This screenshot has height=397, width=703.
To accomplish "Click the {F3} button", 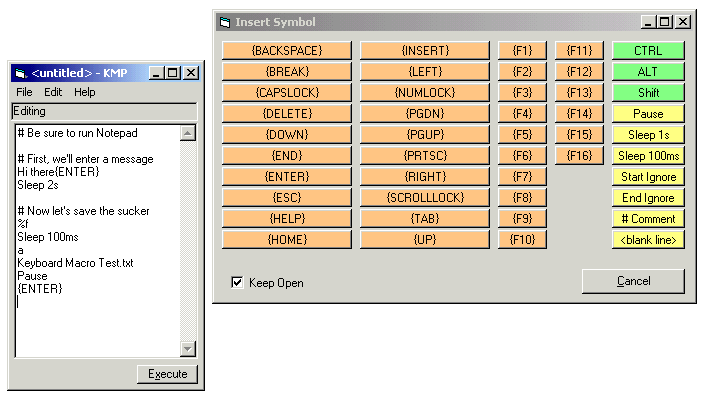I will [x=522, y=92].
